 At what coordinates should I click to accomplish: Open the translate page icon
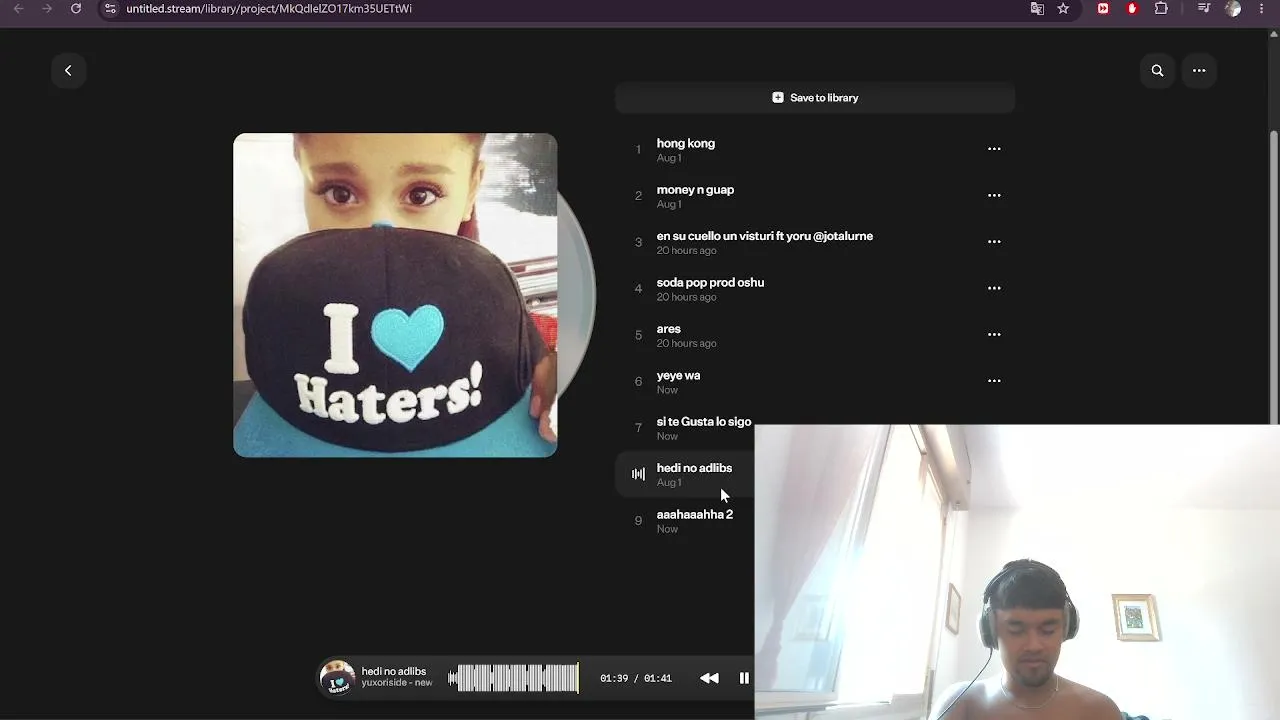(1037, 8)
